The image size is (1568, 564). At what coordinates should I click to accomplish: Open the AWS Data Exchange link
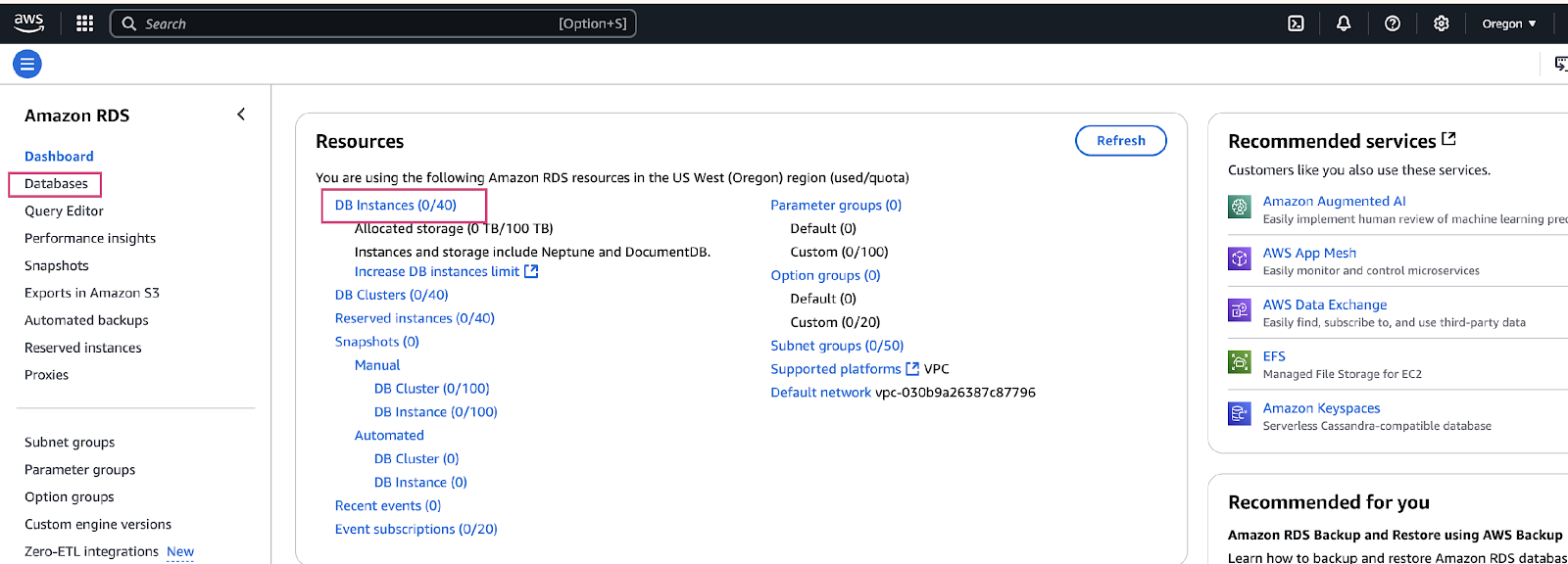point(1325,305)
